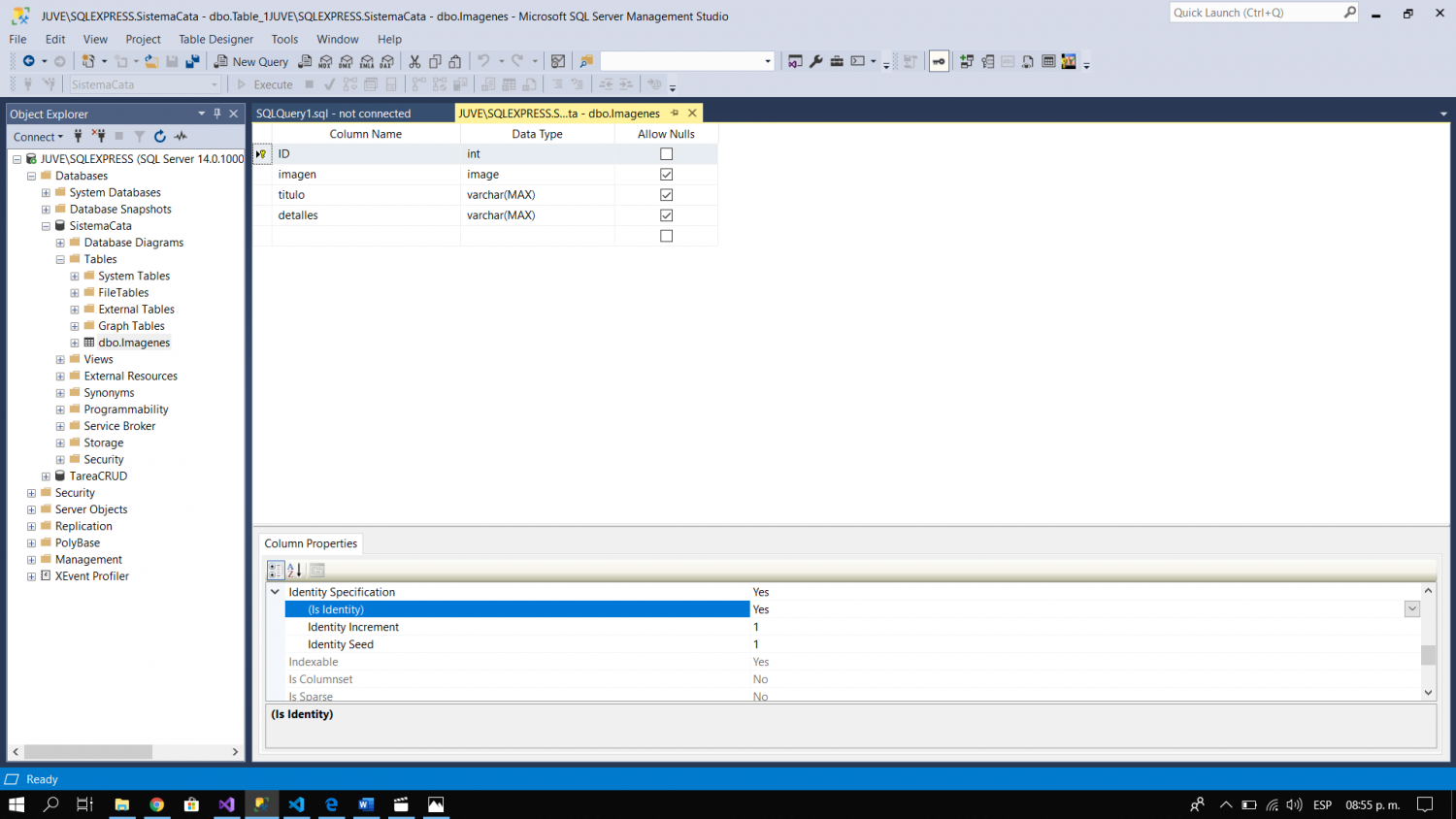The height and width of the screenshot is (819, 1456).
Task: Expand the TareaCRUD database node
Action: tap(46, 476)
